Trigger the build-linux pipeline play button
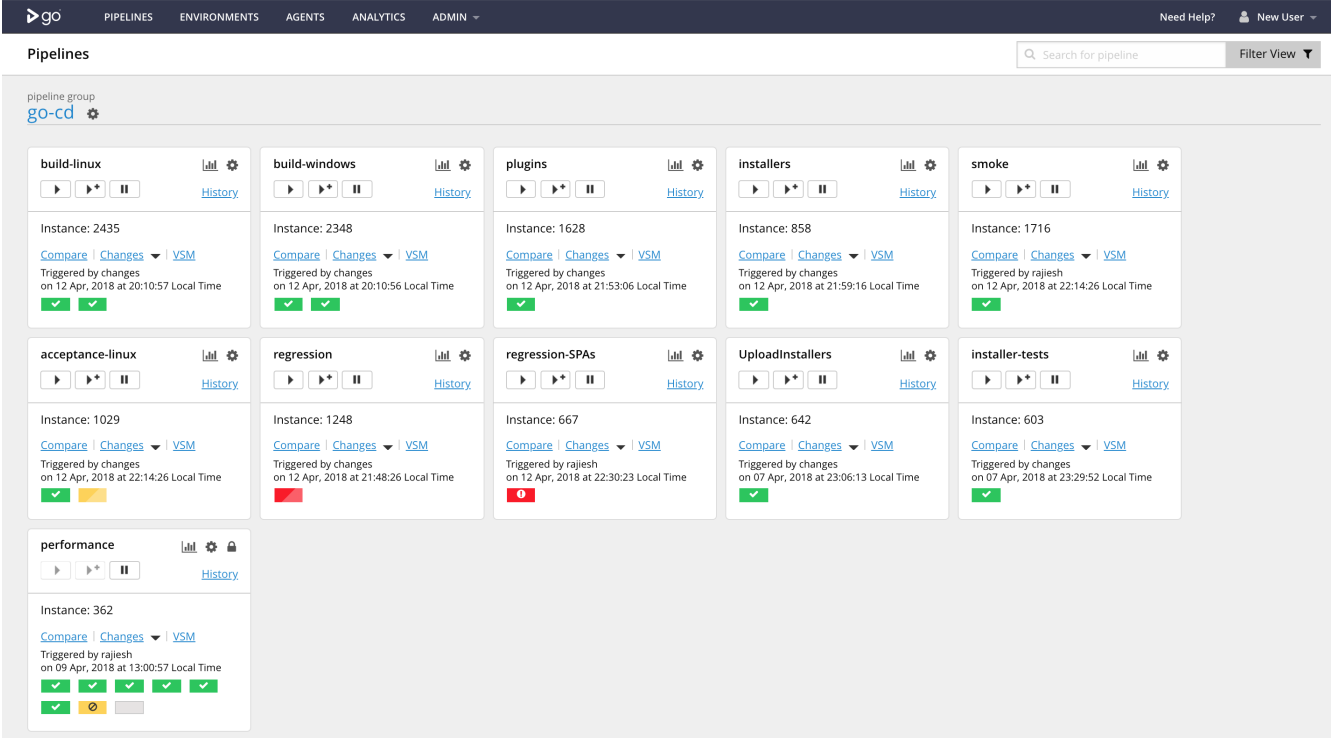1331x738 pixels. (x=56, y=189)
